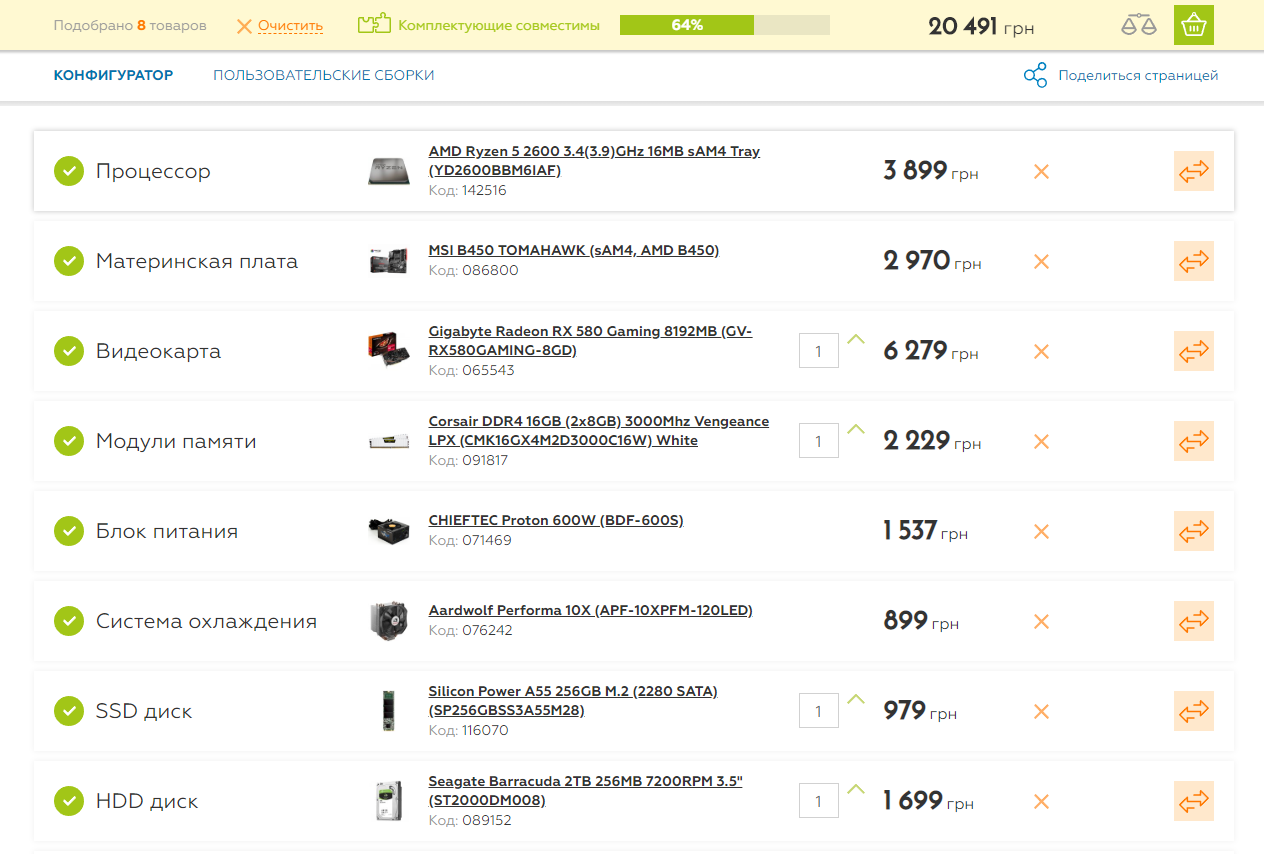Viewport: 1264px width, 854px height.
Task: Increase quantity arrow for Видеокарта
Action: point(855,339)
